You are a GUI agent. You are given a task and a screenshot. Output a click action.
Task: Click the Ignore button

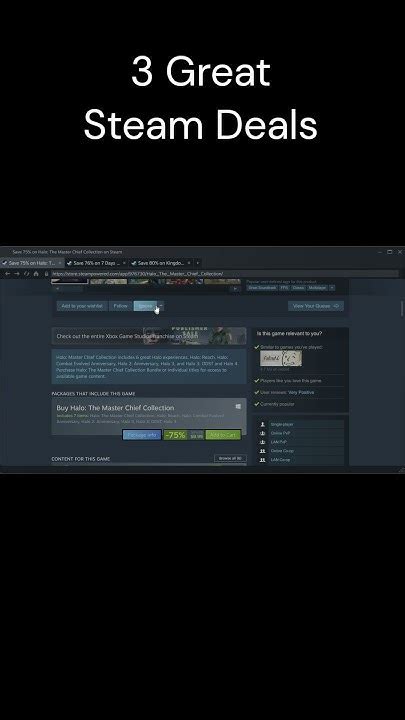[145, 306]
